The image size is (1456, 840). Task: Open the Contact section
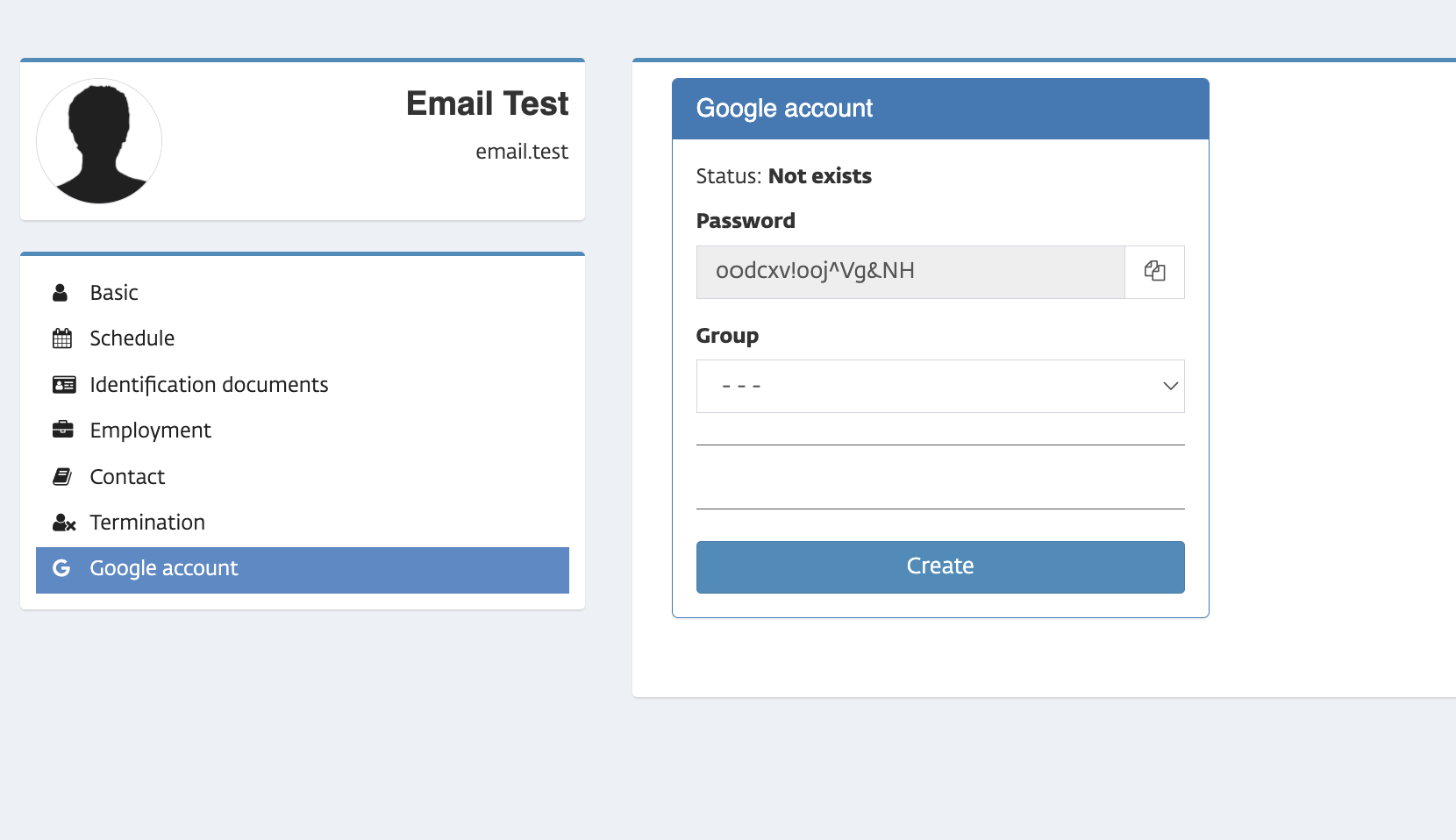click(303, 477)
